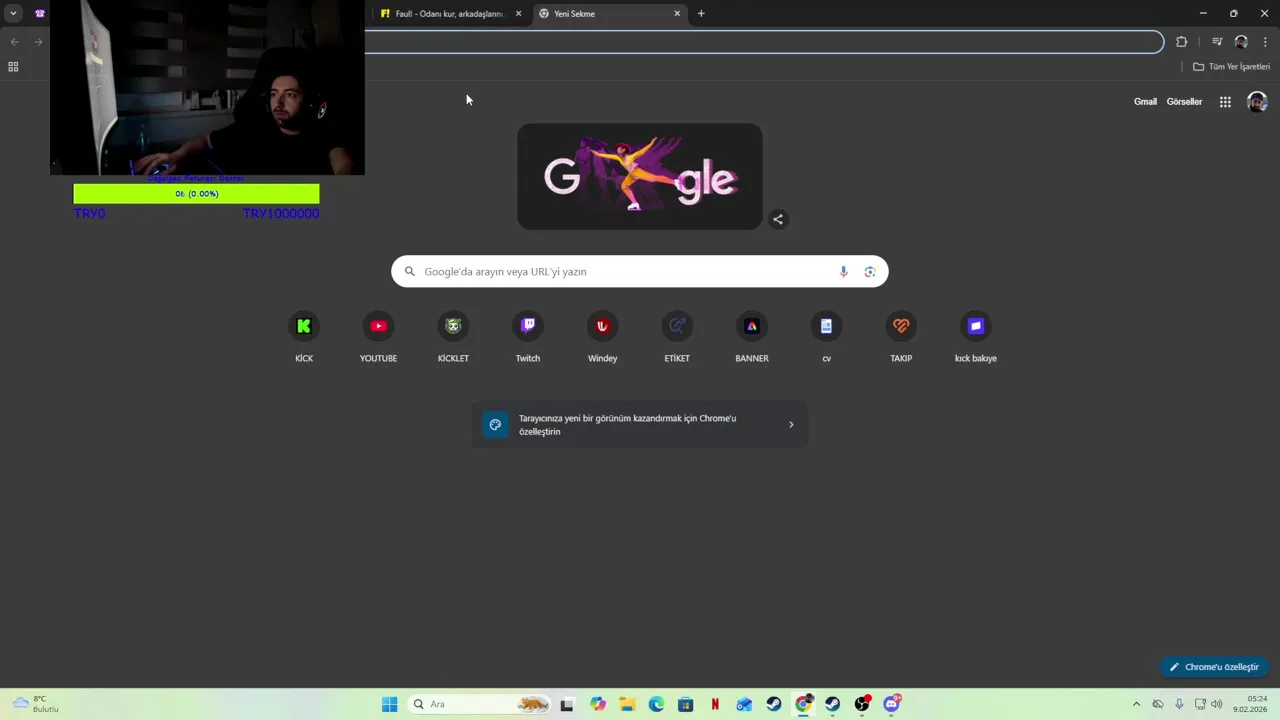Search by image with Google Lens icon
The image size is (1280, 720).
(870, 272)
